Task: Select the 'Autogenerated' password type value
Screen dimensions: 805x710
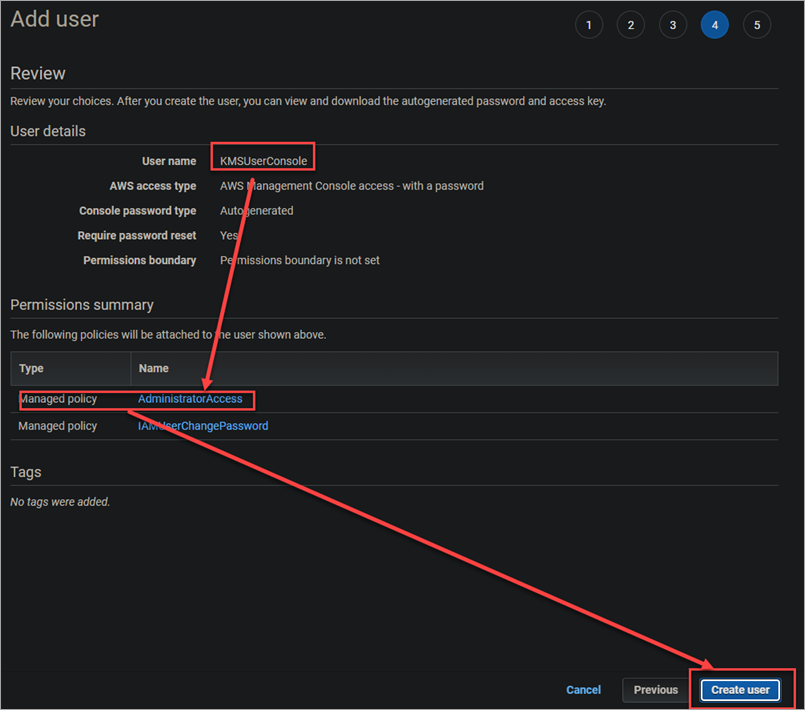Action: coord(257,211)
